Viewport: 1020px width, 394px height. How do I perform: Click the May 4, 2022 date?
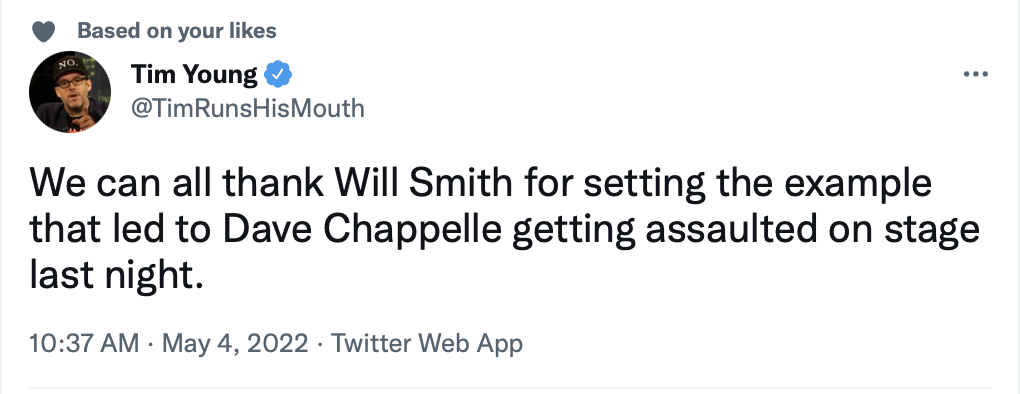coord(235,343)
